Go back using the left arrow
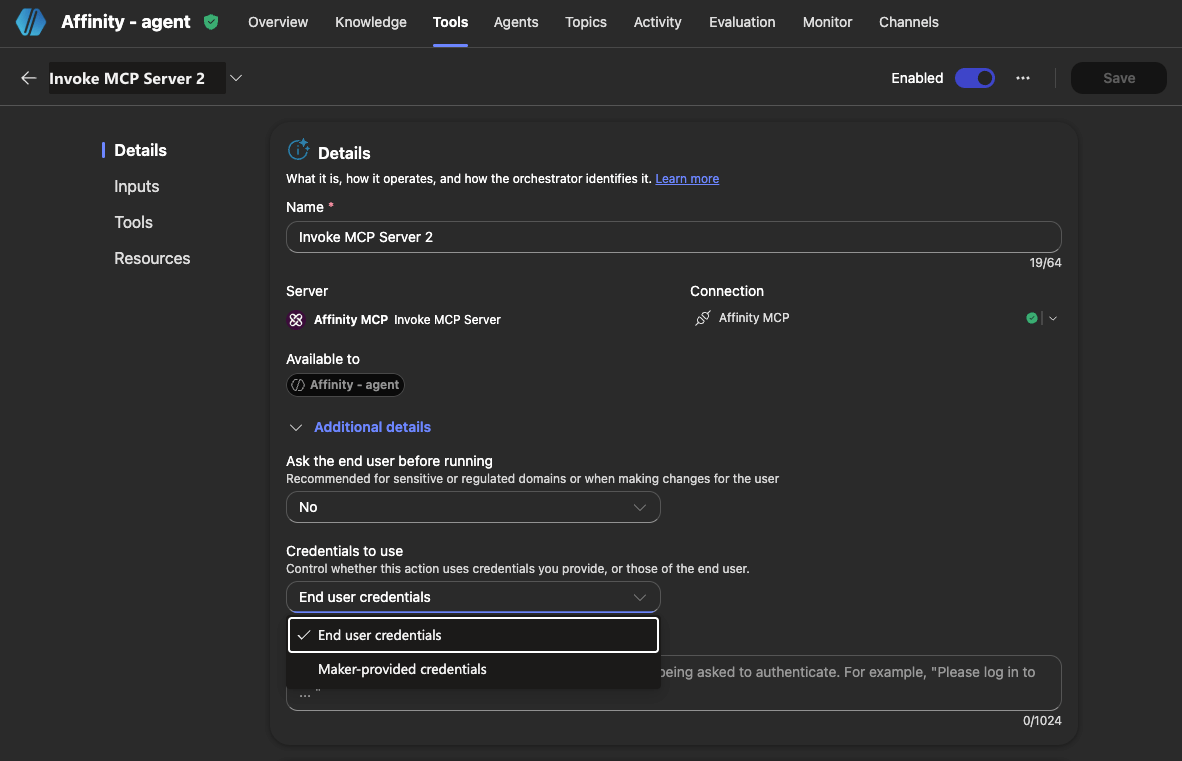The height and width of the screenshot is (761, 1182). [x=29, y=78]
